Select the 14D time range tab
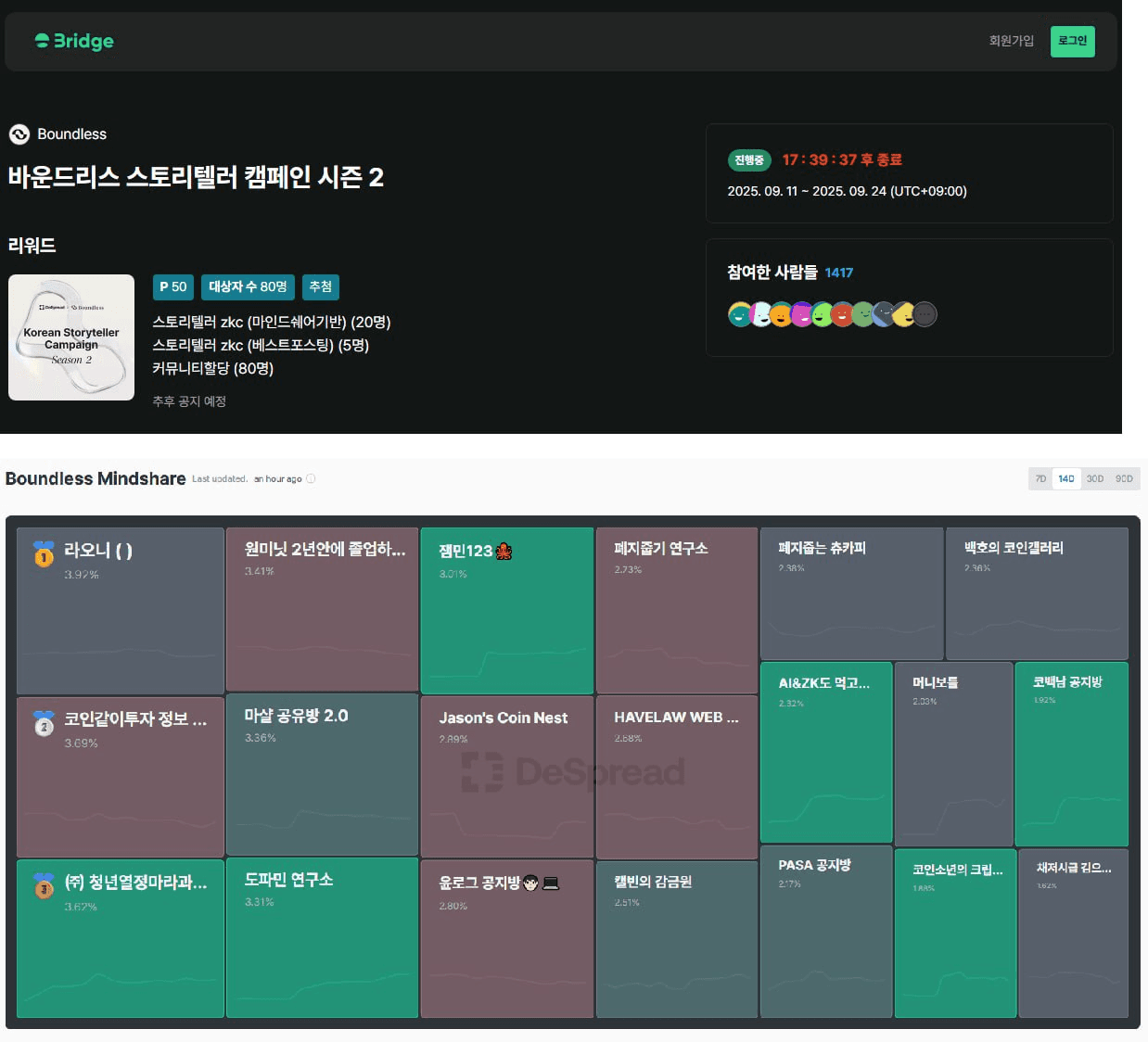 [1066, 479]
